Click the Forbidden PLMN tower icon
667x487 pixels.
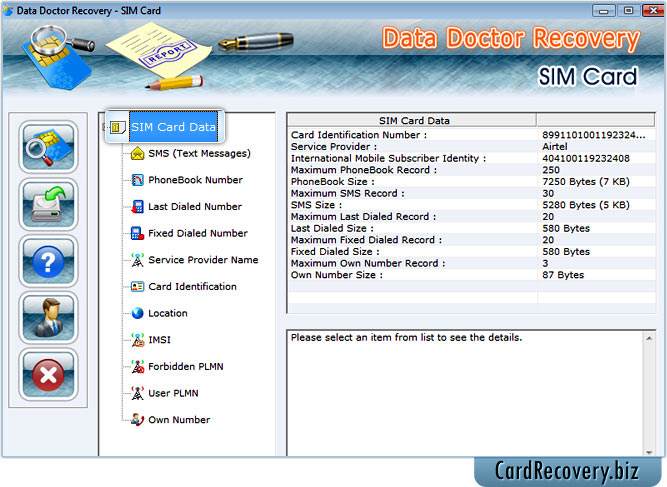point(137,366)
